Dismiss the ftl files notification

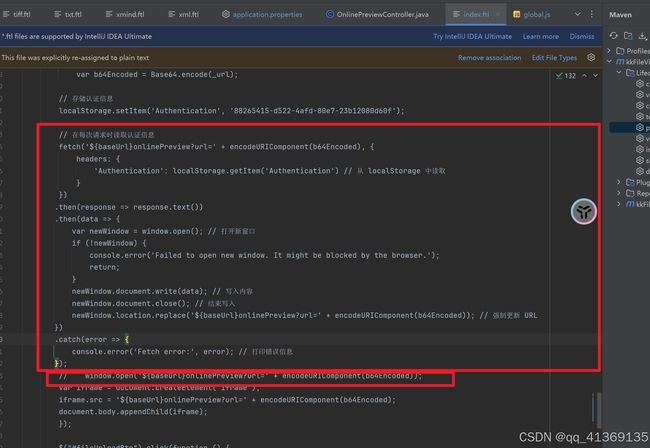tap(582, 36)
